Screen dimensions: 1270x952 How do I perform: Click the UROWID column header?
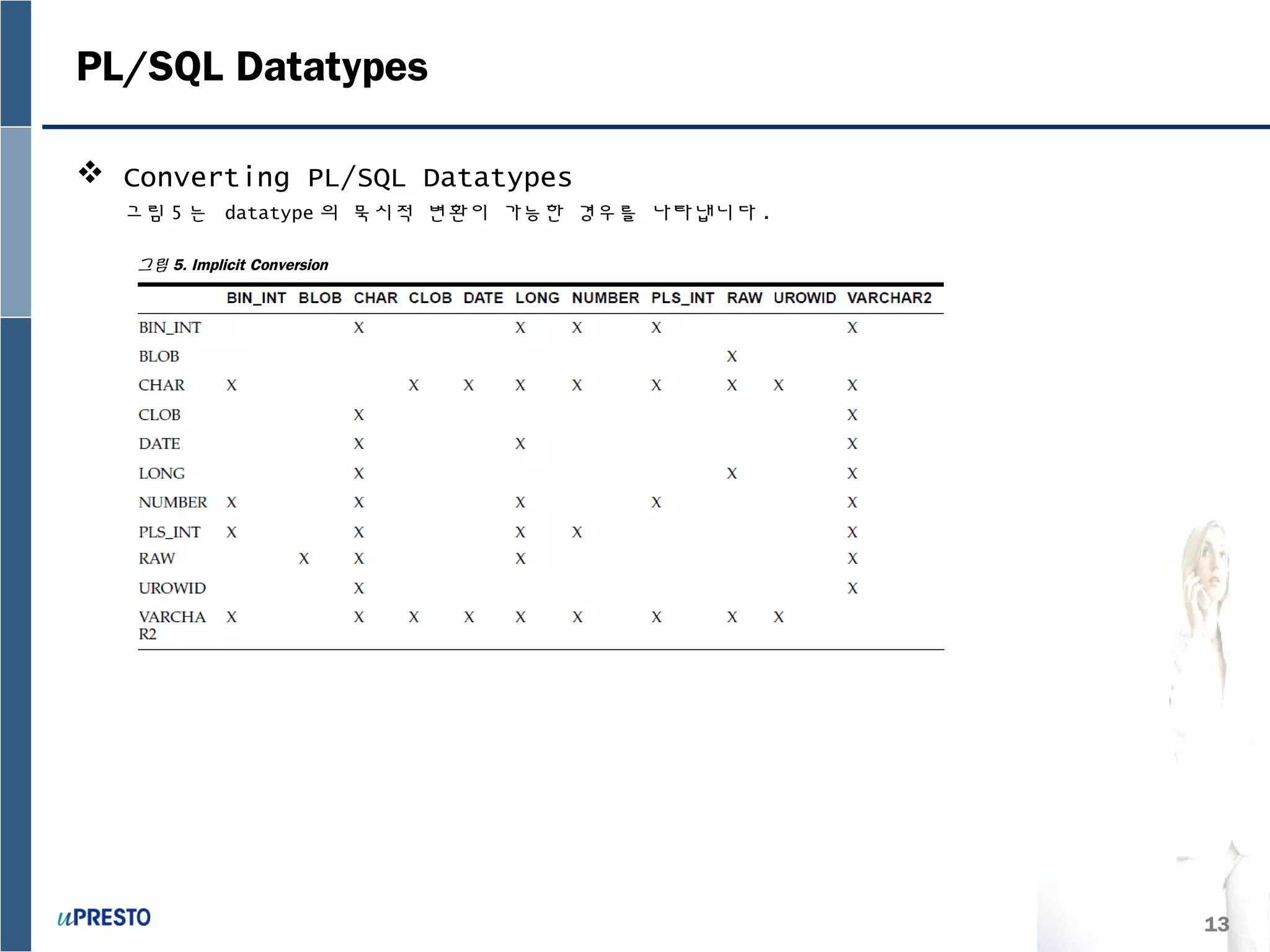[805, 298]
